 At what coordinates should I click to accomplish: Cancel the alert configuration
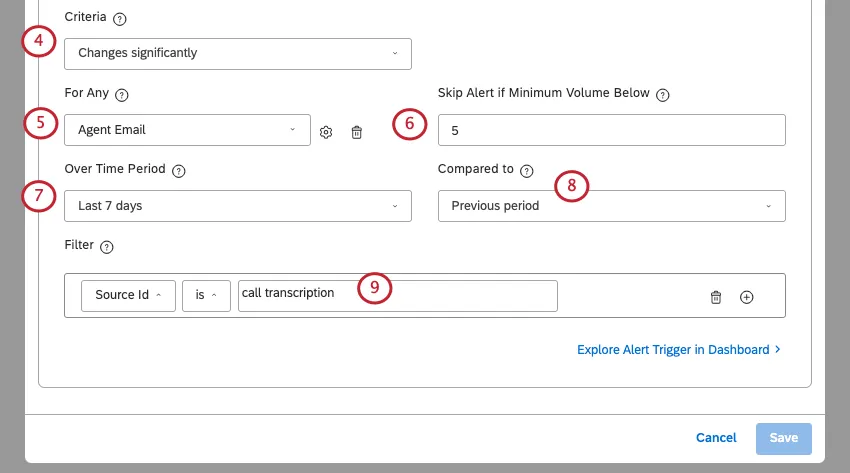pyautogui.click(x=716, y=438)
